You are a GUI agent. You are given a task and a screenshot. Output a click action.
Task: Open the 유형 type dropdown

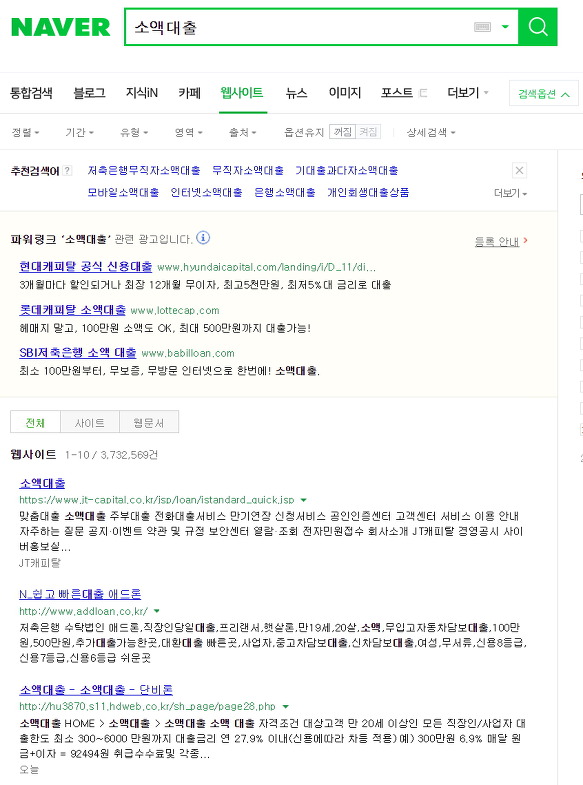(x=134, y=133)
